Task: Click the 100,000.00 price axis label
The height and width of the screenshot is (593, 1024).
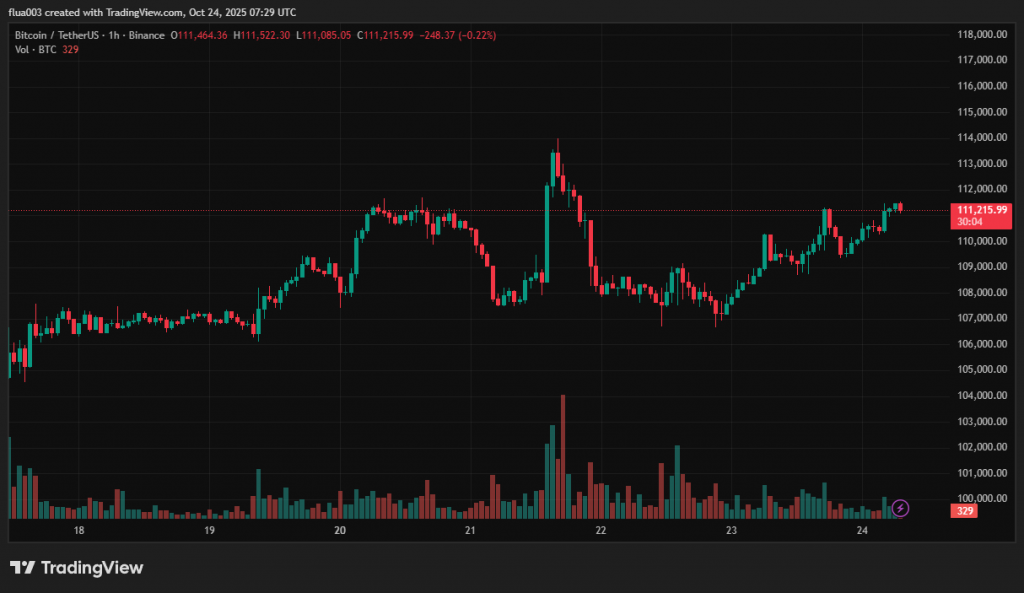Action: pos(980,498)
